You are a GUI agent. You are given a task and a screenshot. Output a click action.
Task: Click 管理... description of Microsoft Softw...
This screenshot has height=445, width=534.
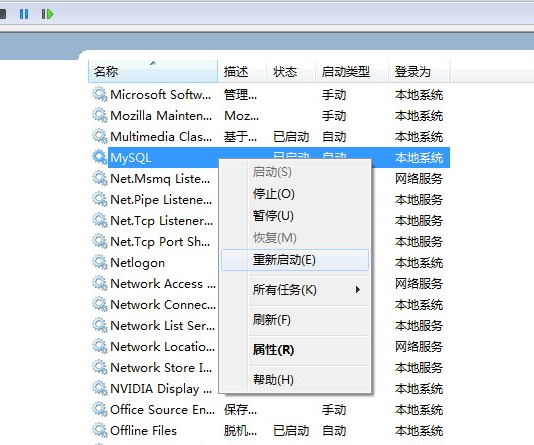click(240, 94)
